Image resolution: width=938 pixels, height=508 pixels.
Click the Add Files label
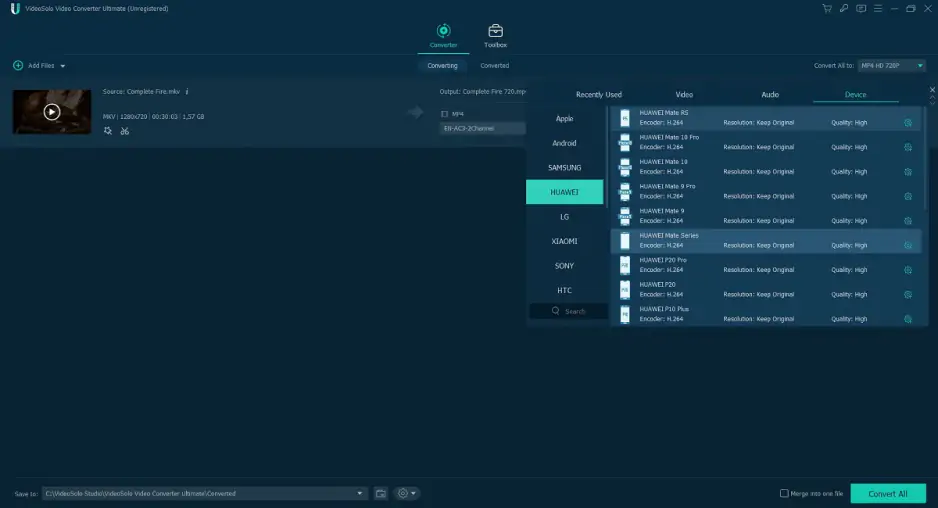[x=41, y=66]
